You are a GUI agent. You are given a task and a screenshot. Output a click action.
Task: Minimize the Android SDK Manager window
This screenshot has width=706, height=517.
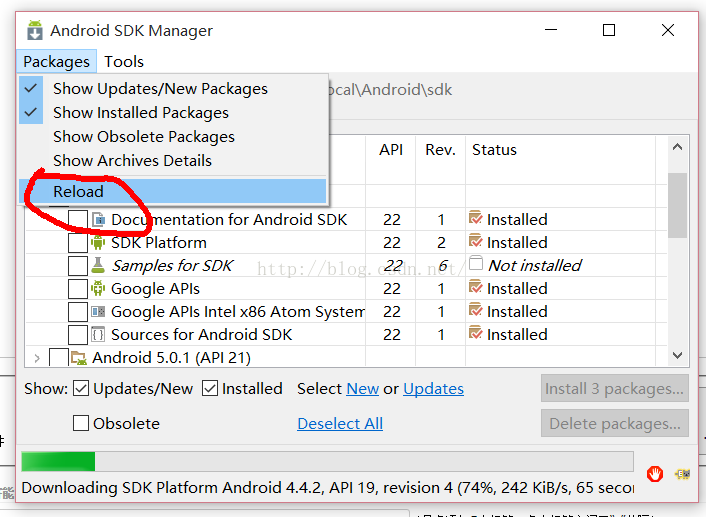[551, 30]
